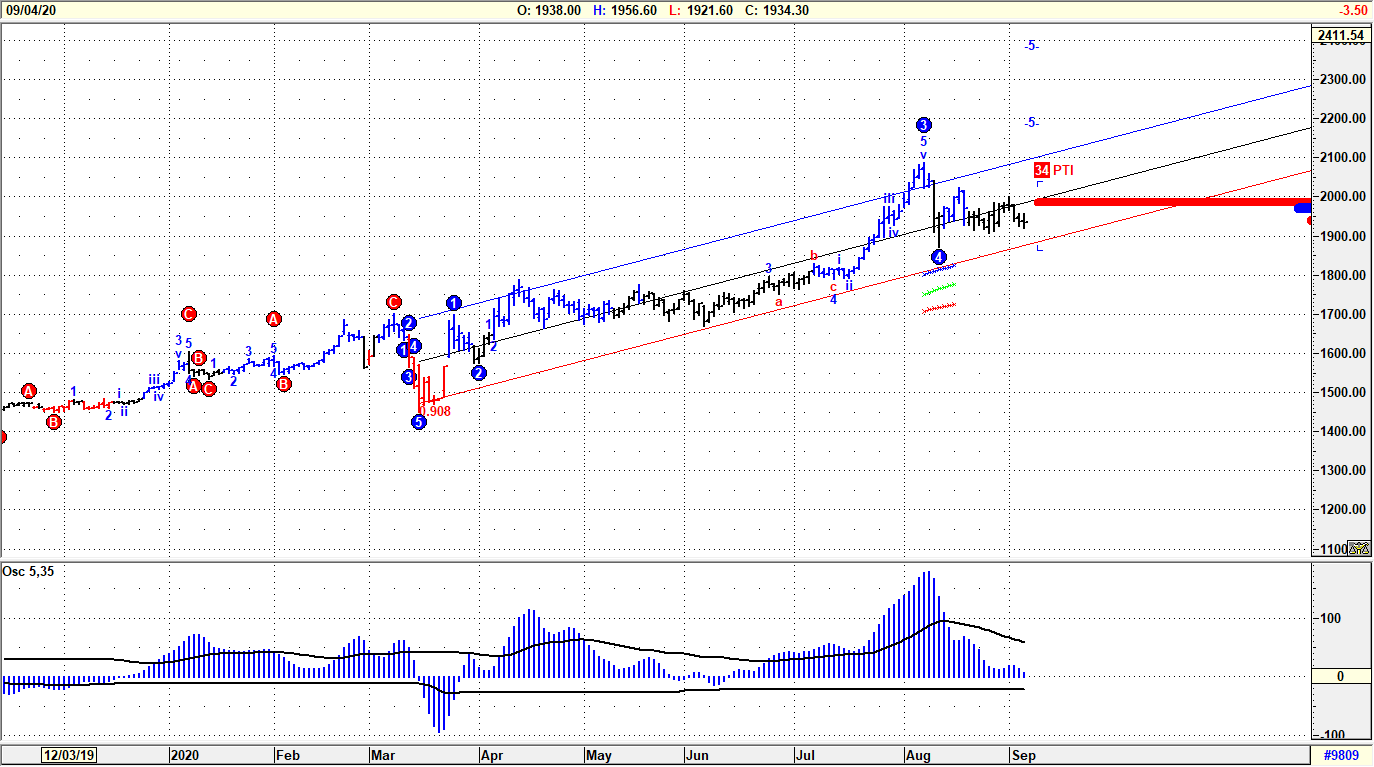Click the red dot marker on price axis
This screenshot has width=1374, height=767.
coord(1368,220)
